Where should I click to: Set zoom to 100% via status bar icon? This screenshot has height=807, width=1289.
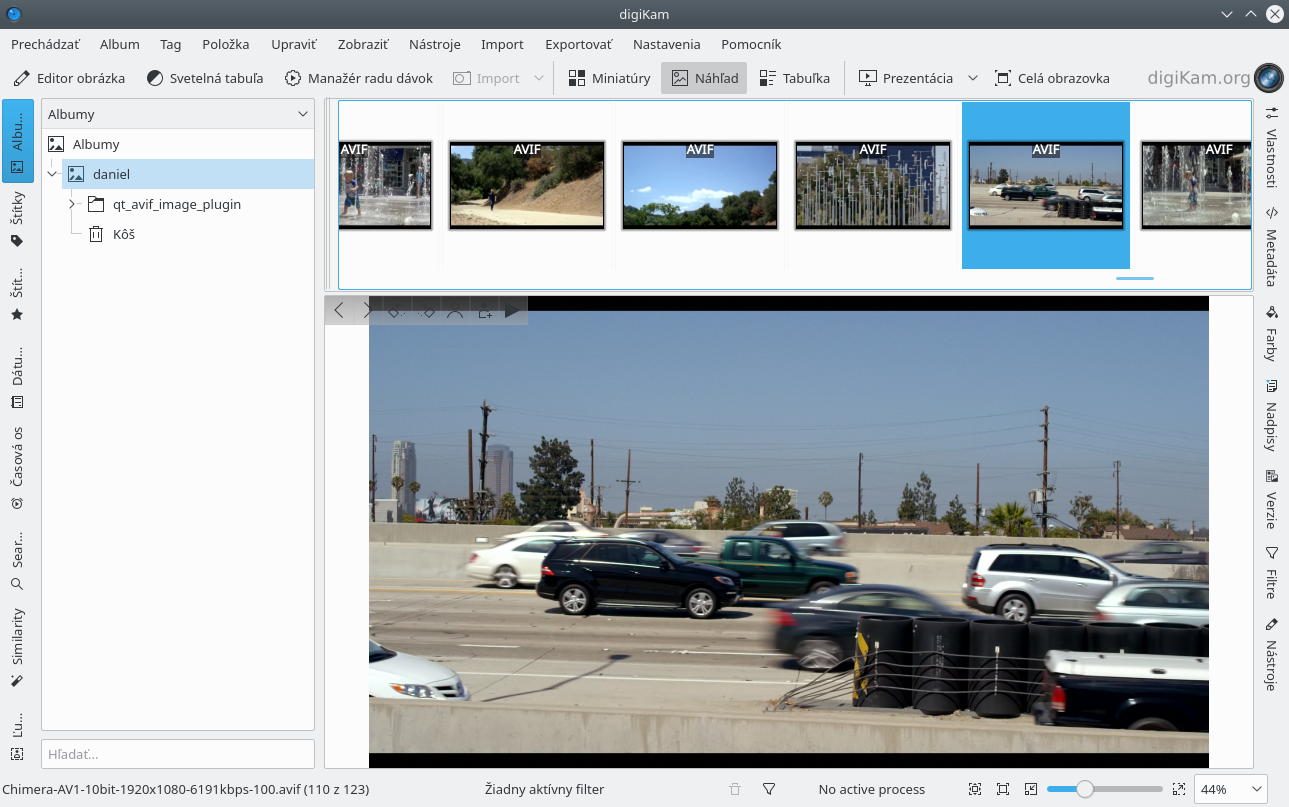[x=1003, y=789]
